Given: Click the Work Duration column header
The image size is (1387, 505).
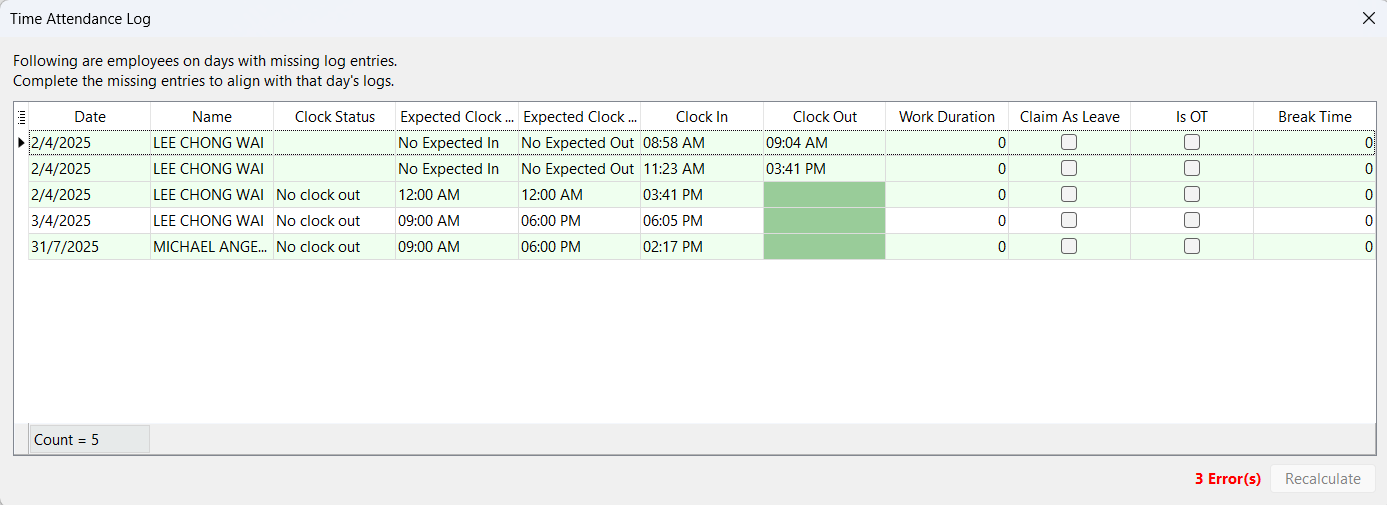Looking at the screenshot, I should coord(946,117).
